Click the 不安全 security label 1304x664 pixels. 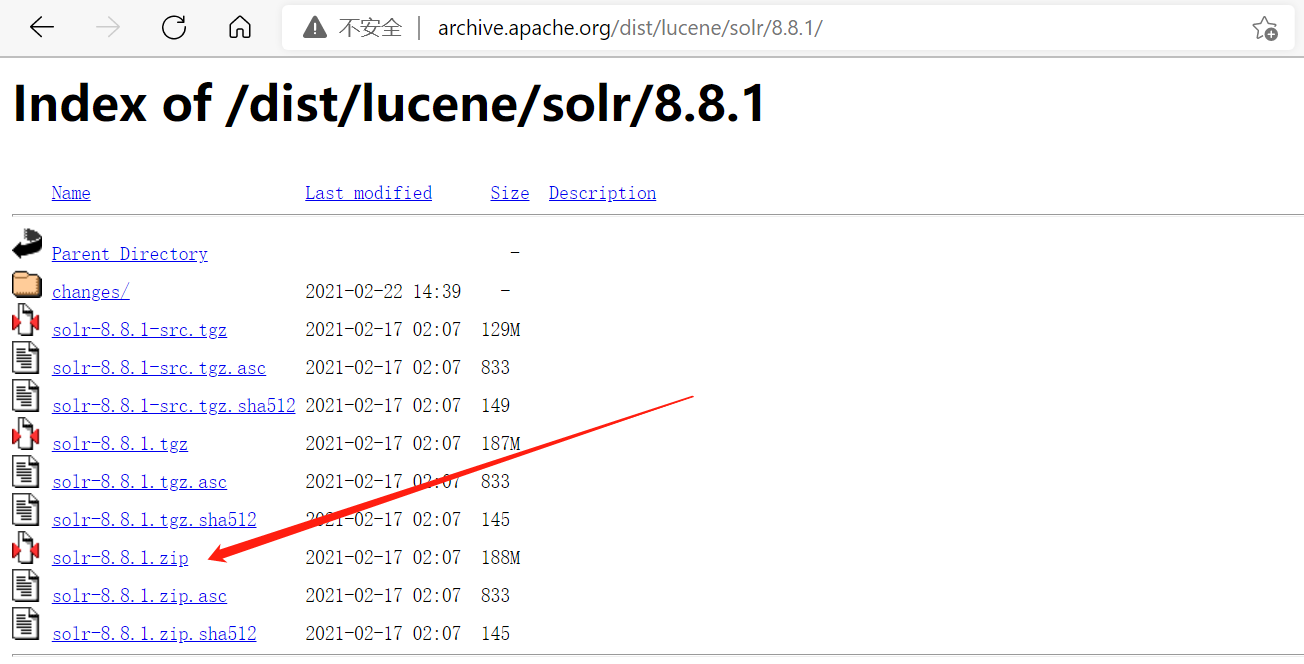coord(370,28)
